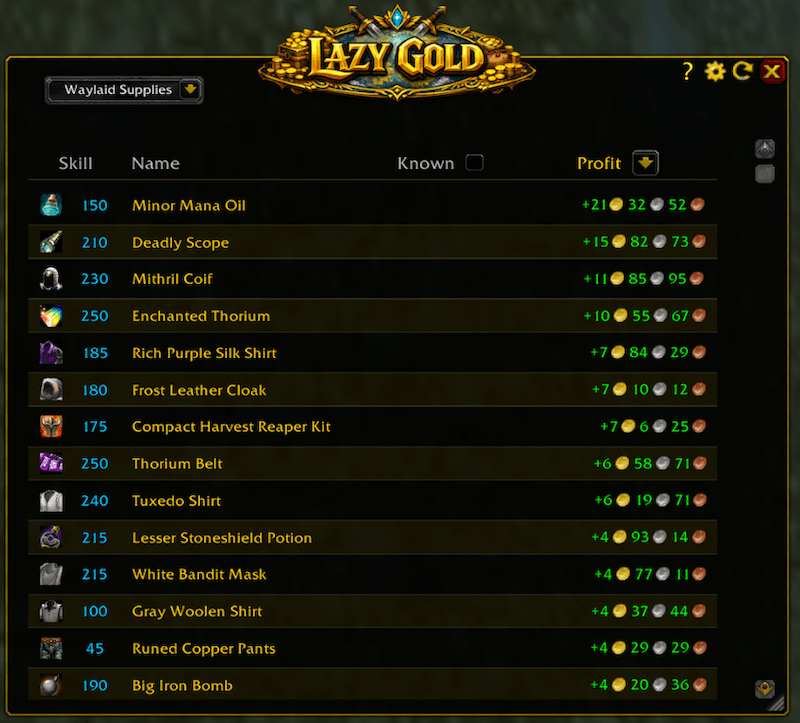Open settings via the gear icon
This screenshot has height=723, width=800.
[715, 71]
